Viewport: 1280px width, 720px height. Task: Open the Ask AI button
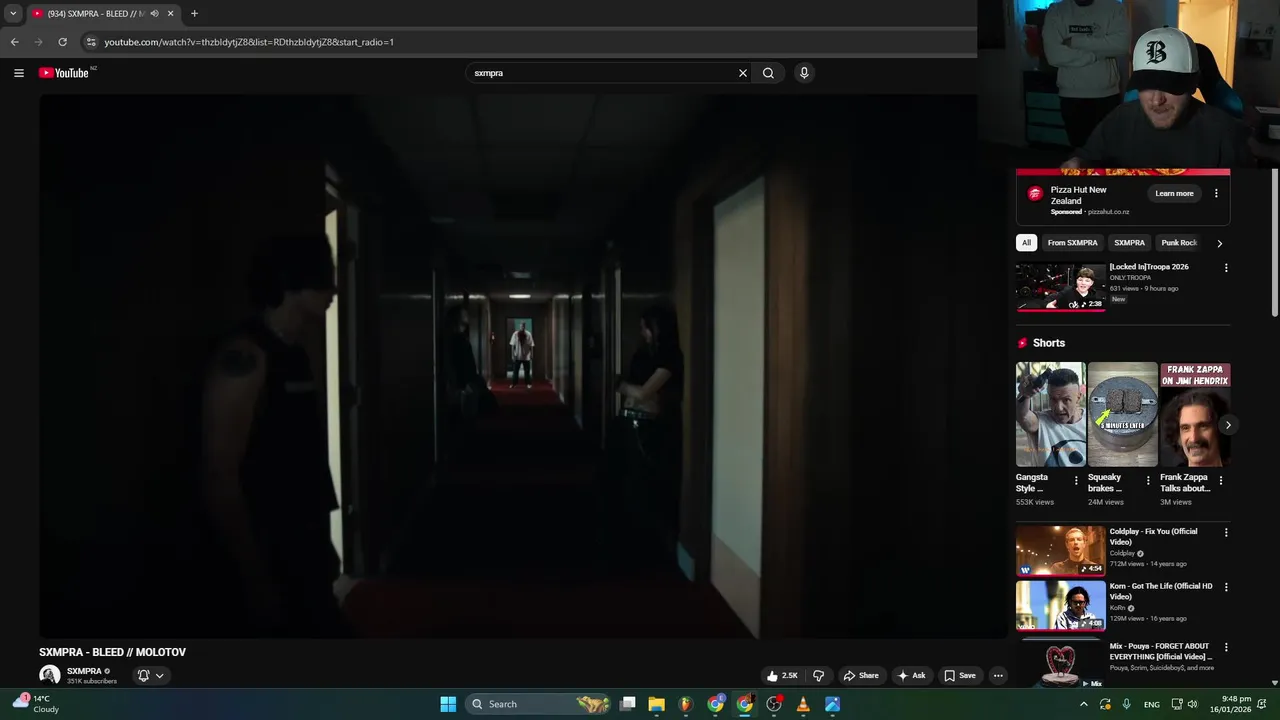coord(912,676)
